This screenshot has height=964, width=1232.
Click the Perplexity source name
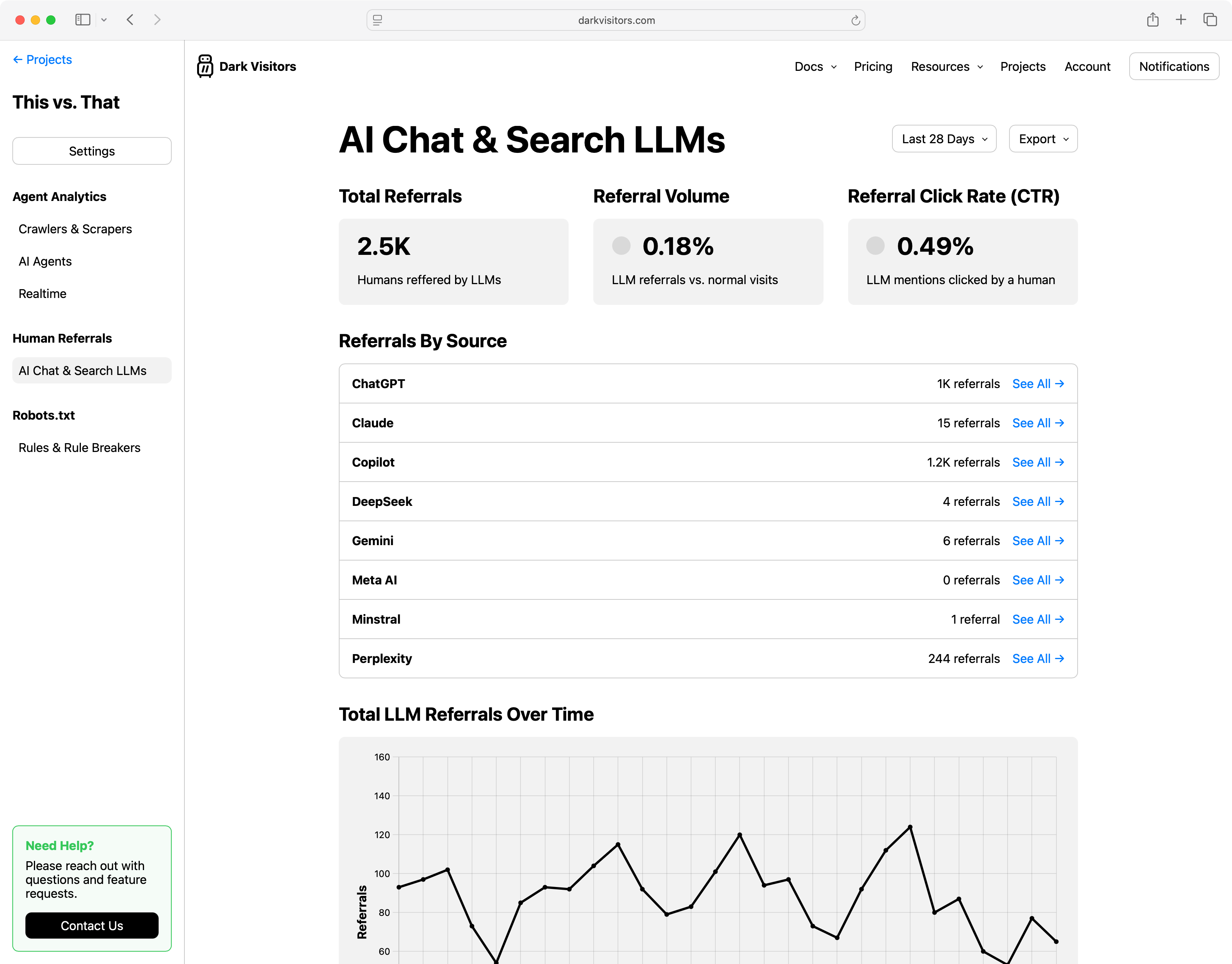382,658
